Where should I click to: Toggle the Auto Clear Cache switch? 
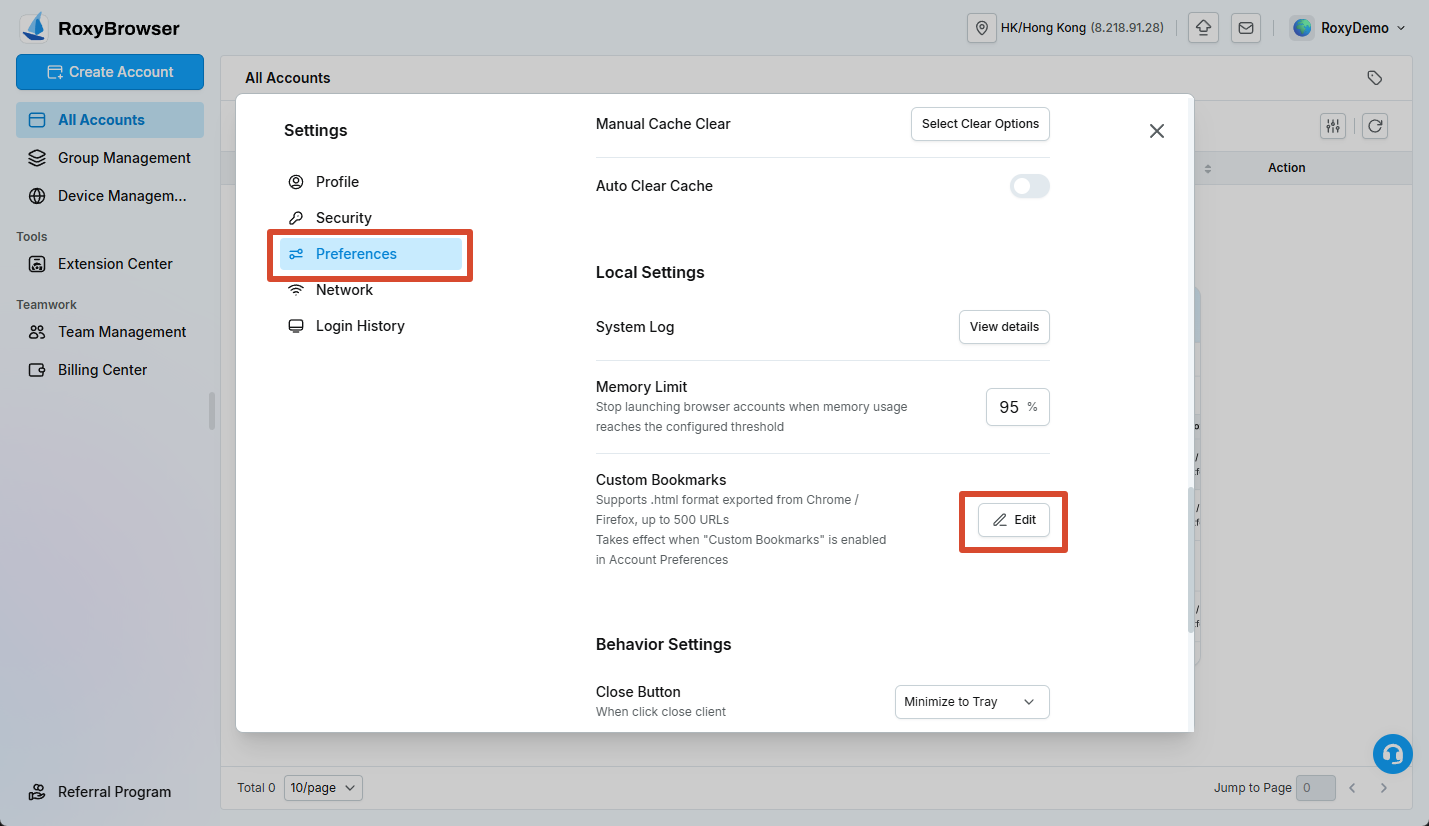pyautogui.click(x=1029, y=186)
